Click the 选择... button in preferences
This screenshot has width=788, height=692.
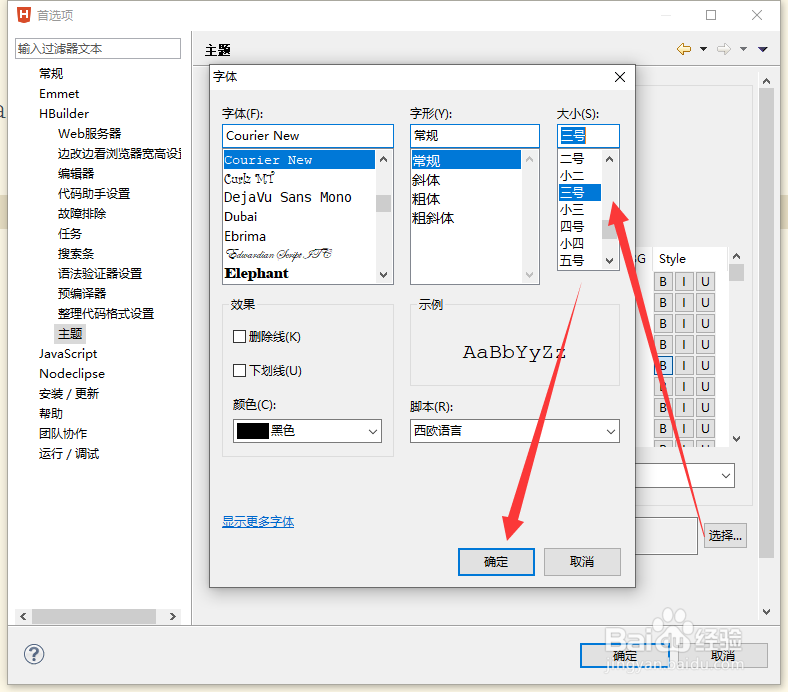725,535
